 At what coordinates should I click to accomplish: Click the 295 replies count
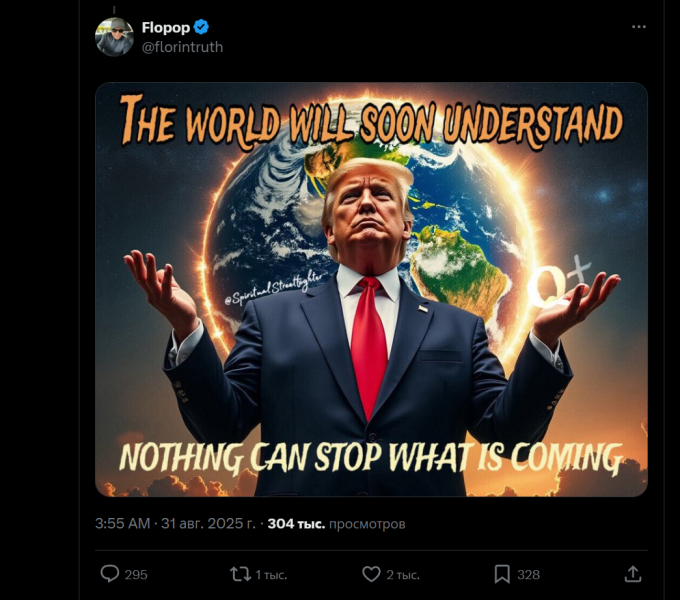[136, 575]
